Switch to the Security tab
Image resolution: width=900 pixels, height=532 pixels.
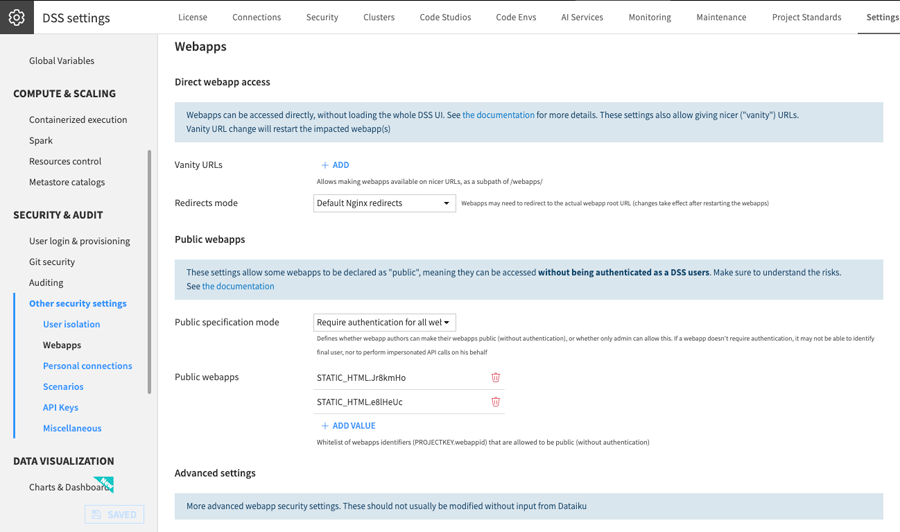(322, 17)
